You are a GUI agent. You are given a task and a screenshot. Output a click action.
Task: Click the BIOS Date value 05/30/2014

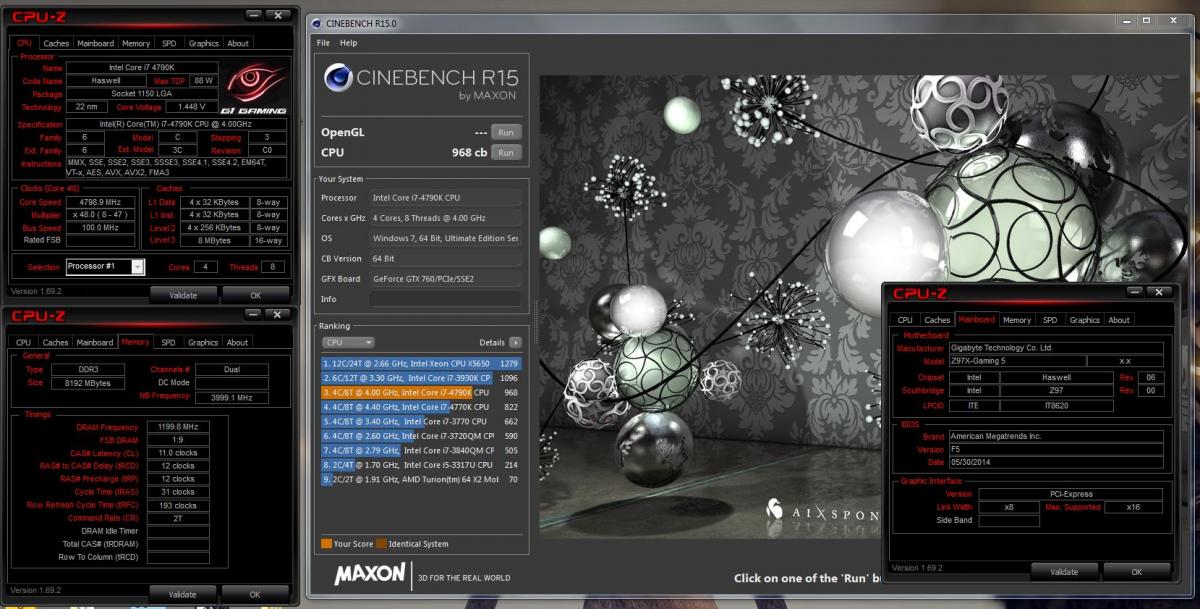click(1056, 461)
